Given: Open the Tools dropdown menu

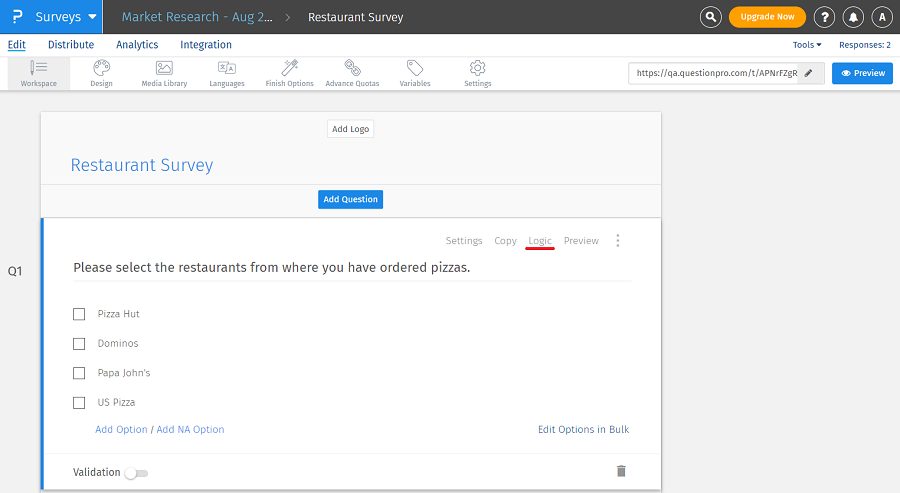Looking at the screenshot, I should (805, 45).
